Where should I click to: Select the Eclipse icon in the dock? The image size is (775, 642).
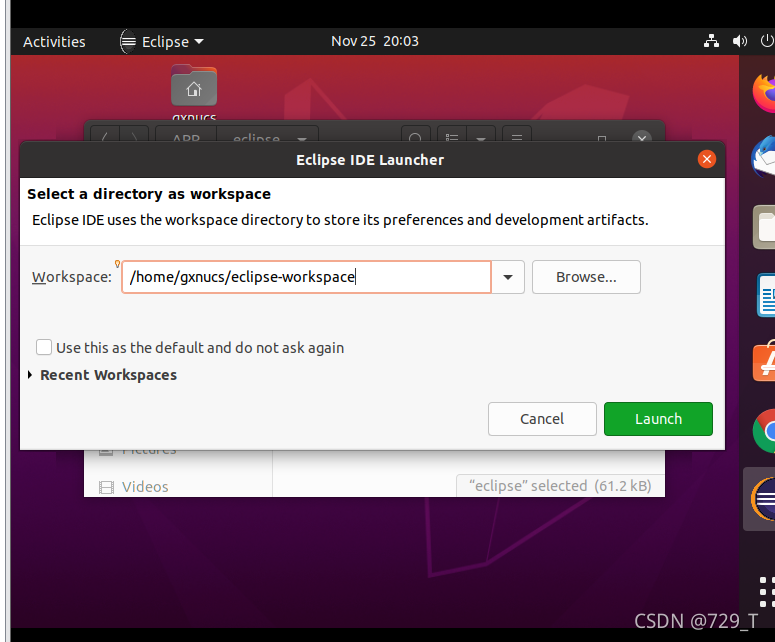point(763,499)
